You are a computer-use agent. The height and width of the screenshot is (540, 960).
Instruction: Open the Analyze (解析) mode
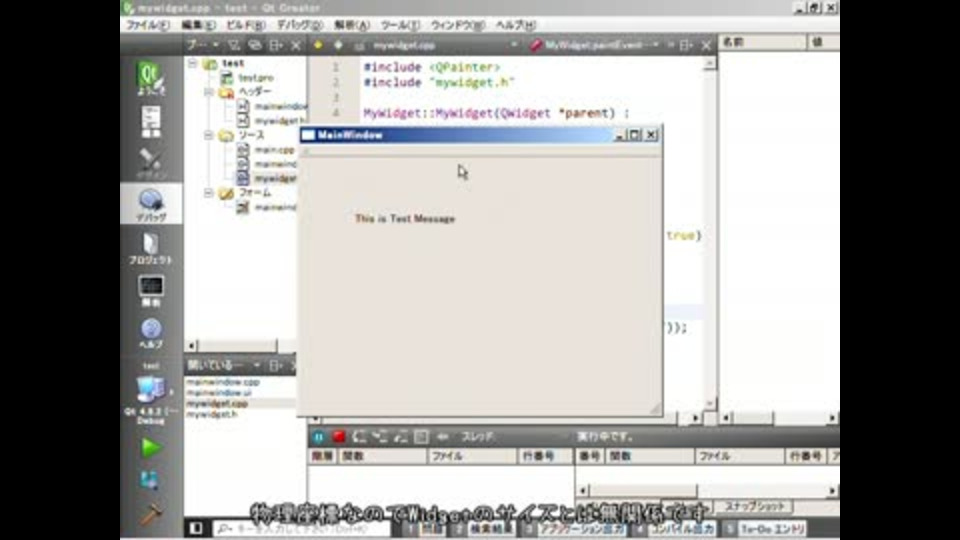[x=151, y=291]
